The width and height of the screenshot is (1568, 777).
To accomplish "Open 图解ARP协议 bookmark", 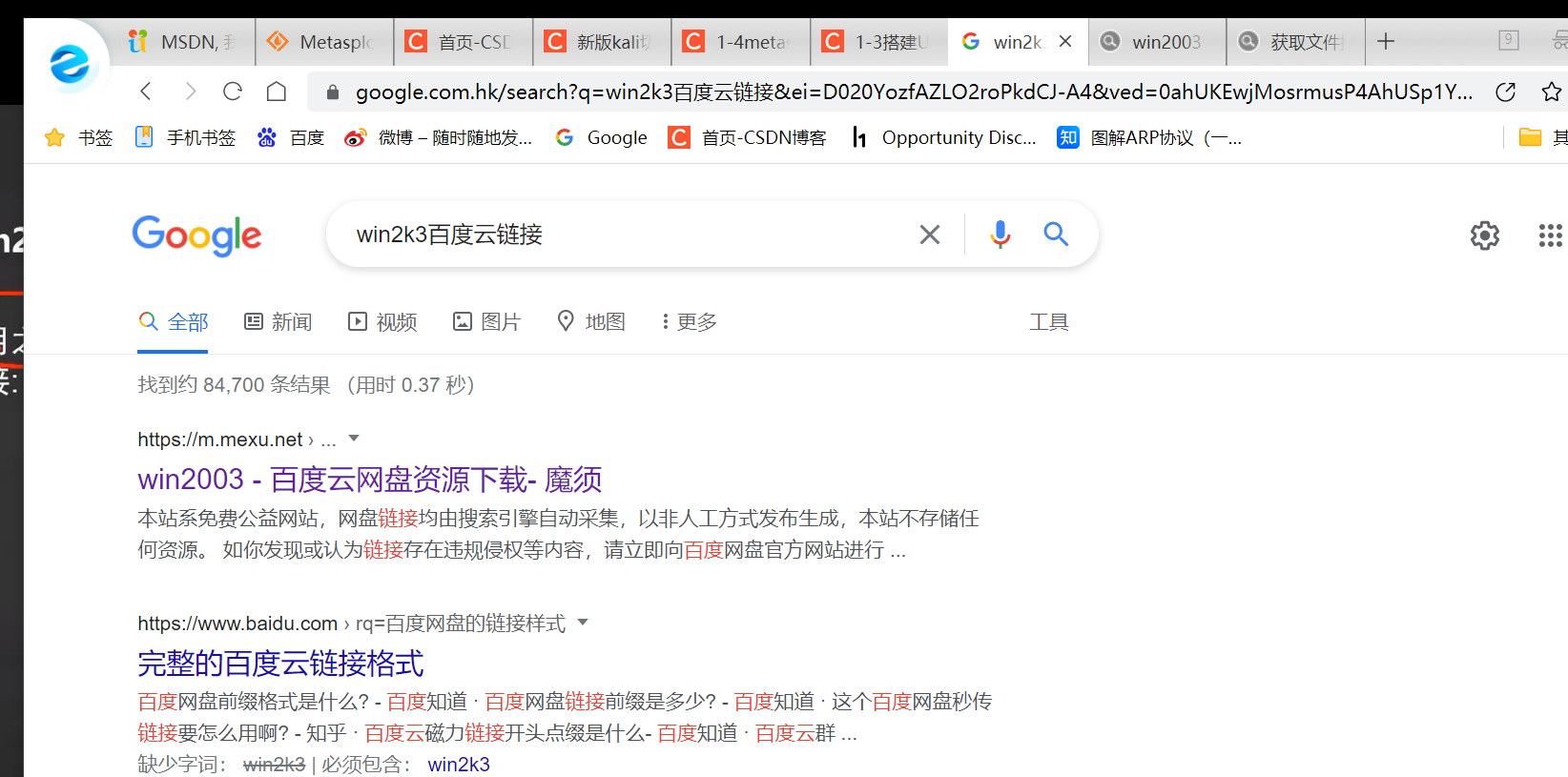I will tap(1149, 138).
